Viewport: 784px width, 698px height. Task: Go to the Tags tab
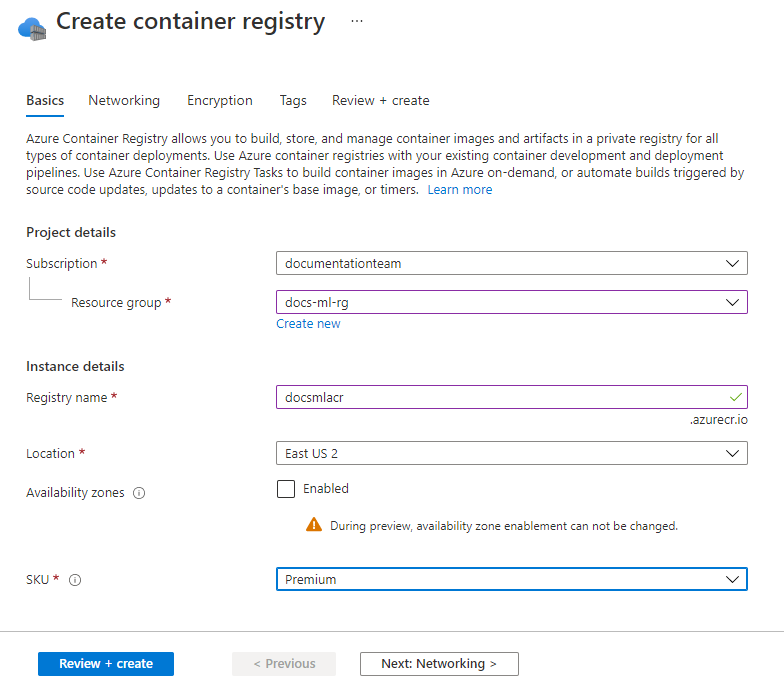[x=293, y=101]
